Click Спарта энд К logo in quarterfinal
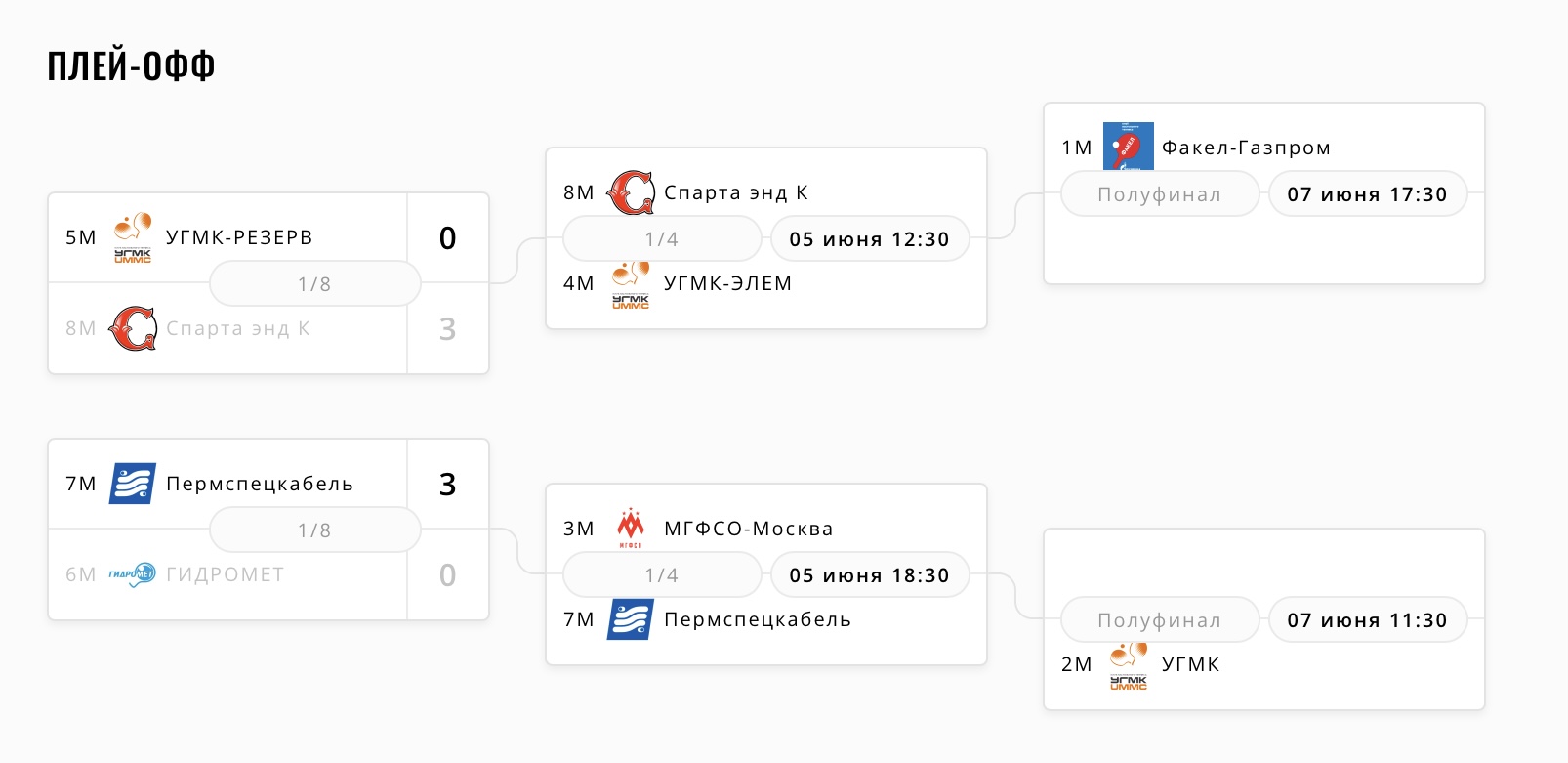The height and width of the screenshot is (763, 1568). click(x=631, y=192)
